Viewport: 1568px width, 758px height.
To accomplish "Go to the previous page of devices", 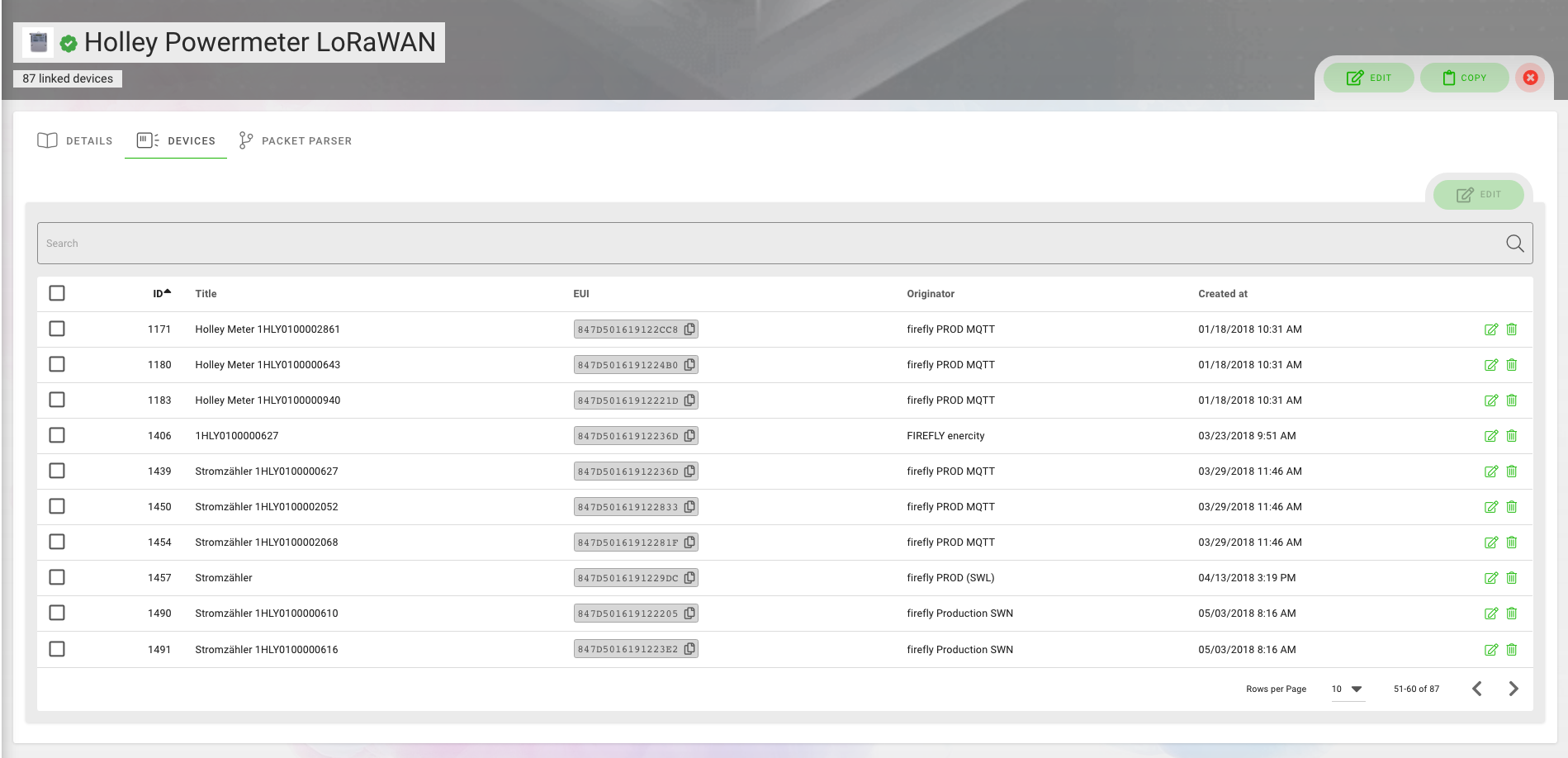I will click(x=1477, y=688).
